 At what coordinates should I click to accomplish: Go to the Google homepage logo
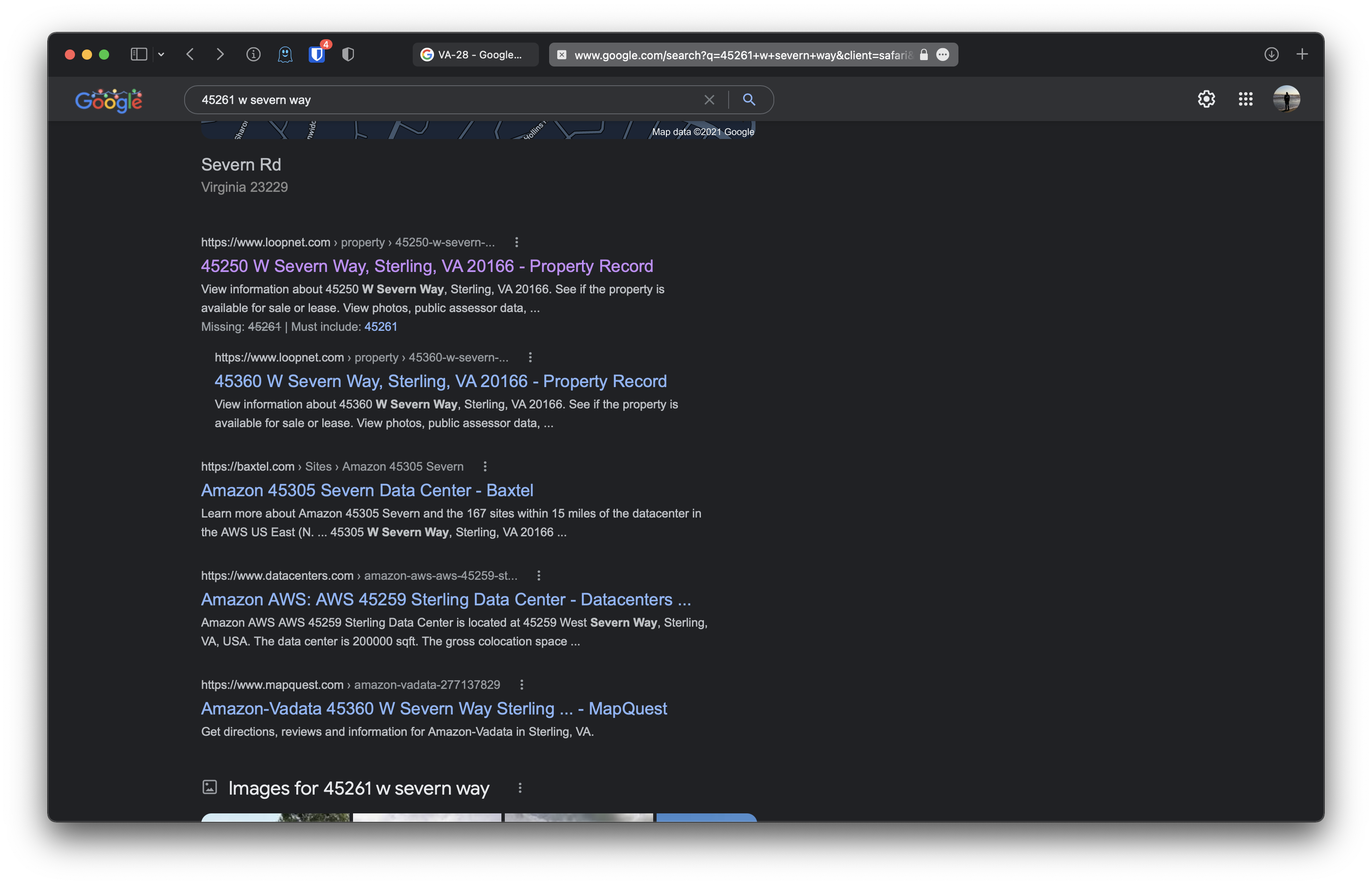pos(109,100)
